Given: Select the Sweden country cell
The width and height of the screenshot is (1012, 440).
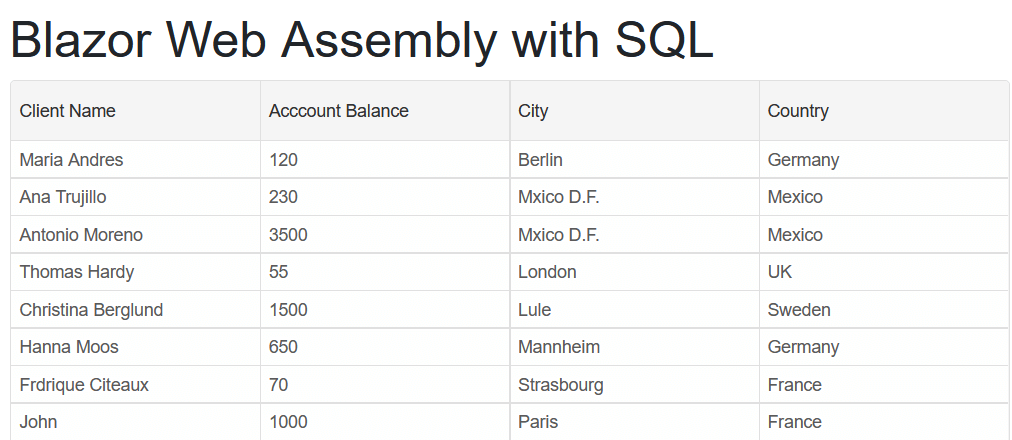Looking at the screenshot, I should [x=799, y=310].
